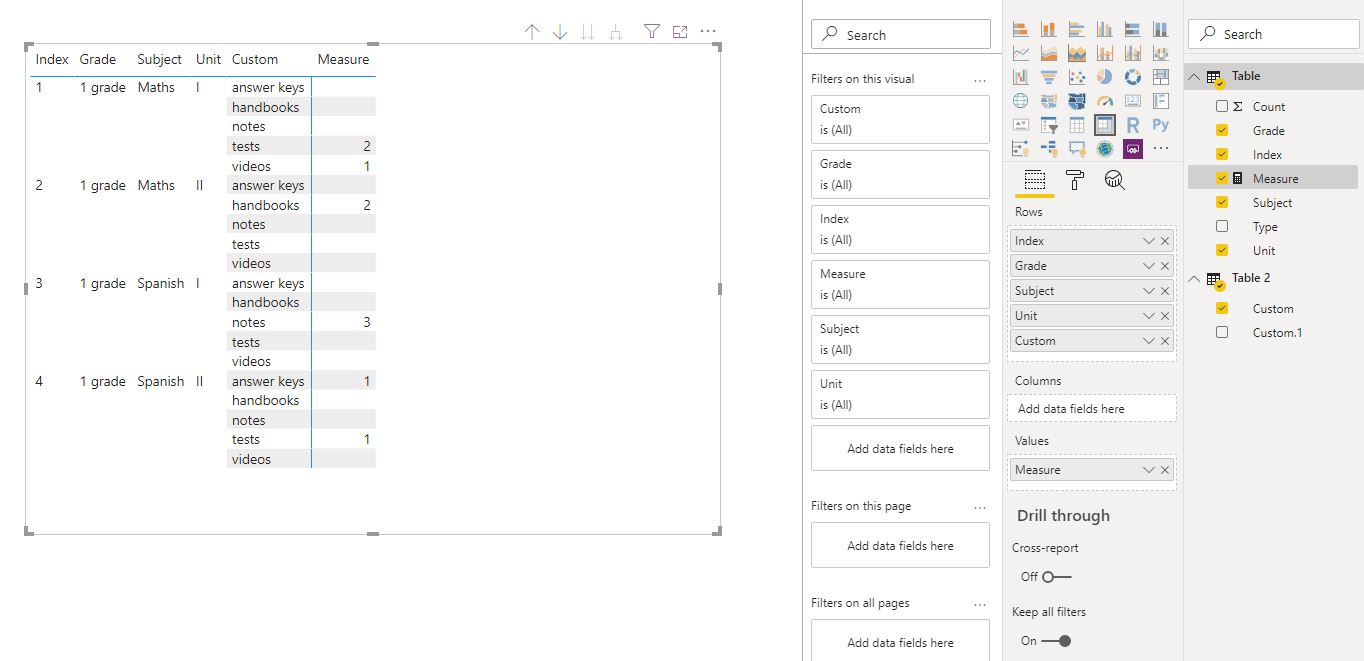Open dropdown for Subject in Rows
The width and height of the screenshot is (1364, 661).
[1149, 291]
